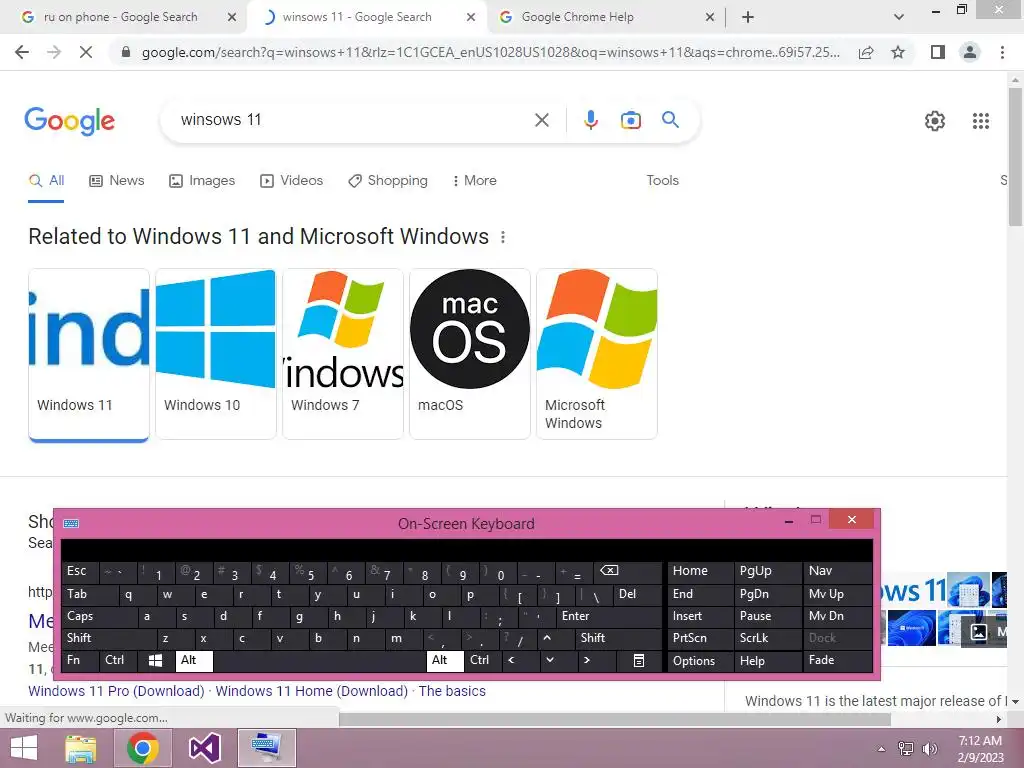Screen dimensions: 1024x768
Task: Open File Explorer from taskbar
Action: [x=81, y=748]
